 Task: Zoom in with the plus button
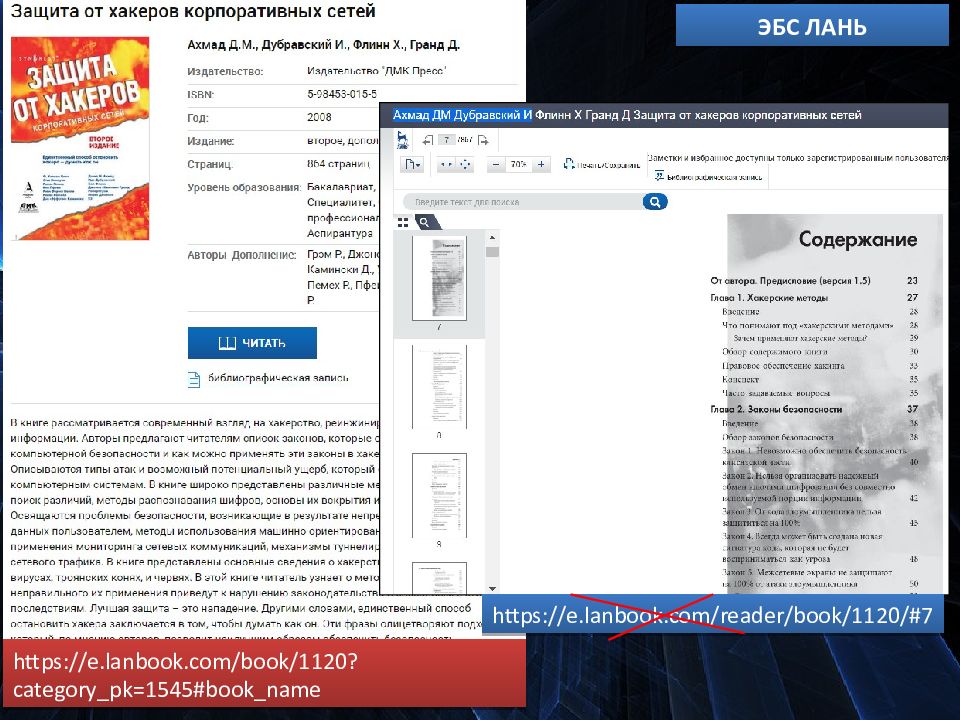[x=541, y=164]
